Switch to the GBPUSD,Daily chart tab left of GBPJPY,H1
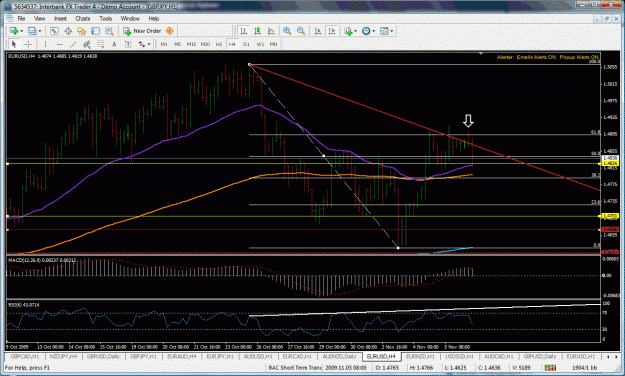 [103, 356]
